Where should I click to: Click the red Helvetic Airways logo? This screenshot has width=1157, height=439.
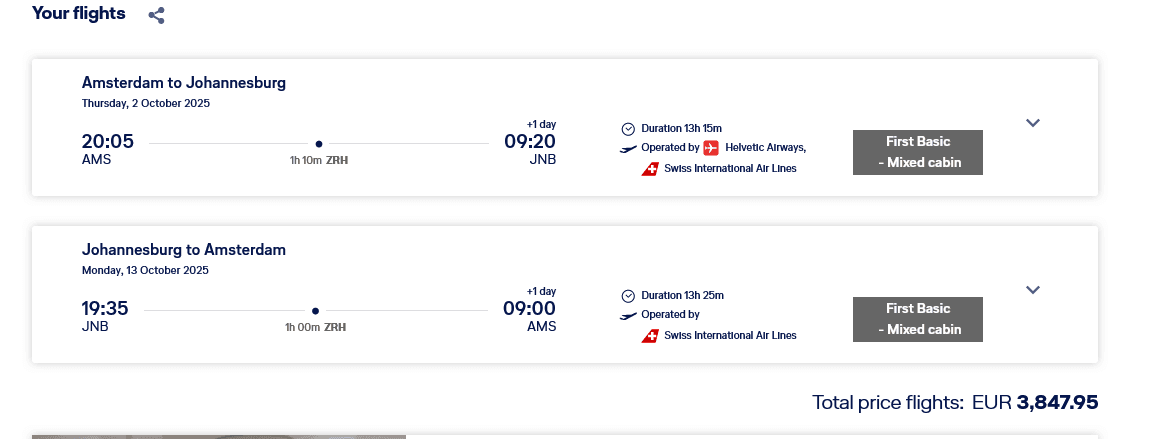tap(711, 148)
